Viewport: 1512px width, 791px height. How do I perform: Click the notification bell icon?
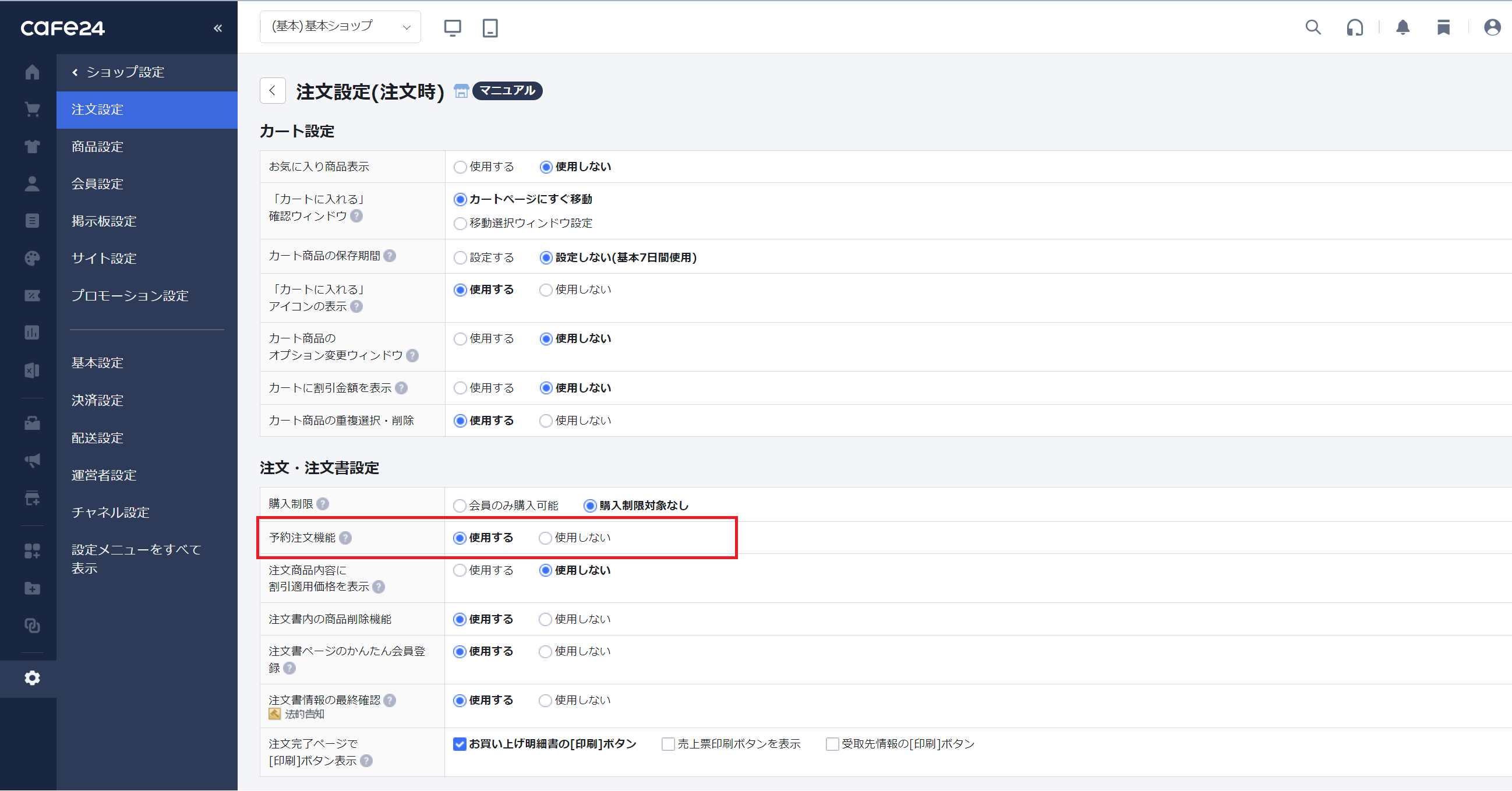click(x=1403, y=27)
